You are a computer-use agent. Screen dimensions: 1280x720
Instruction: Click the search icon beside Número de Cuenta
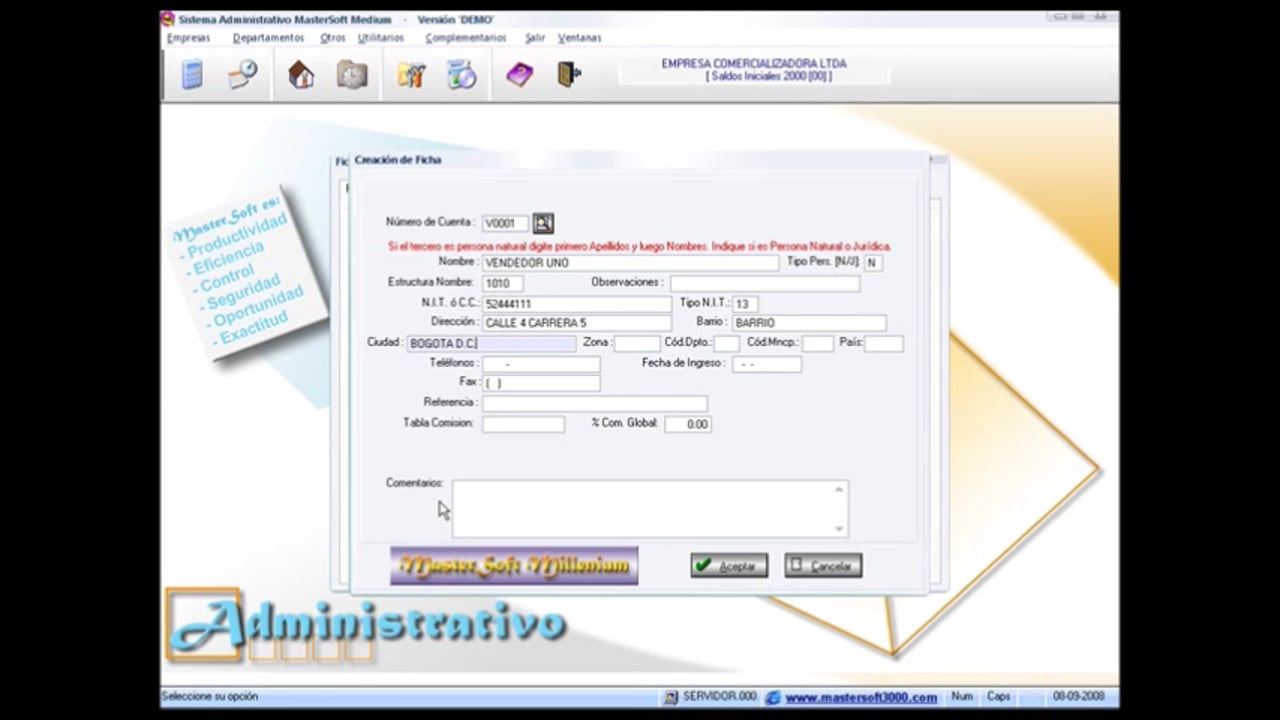click(x=542, y=223)
